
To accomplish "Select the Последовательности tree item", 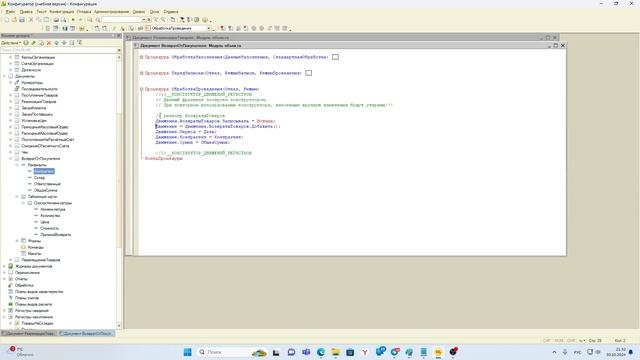I will (39, 89).
